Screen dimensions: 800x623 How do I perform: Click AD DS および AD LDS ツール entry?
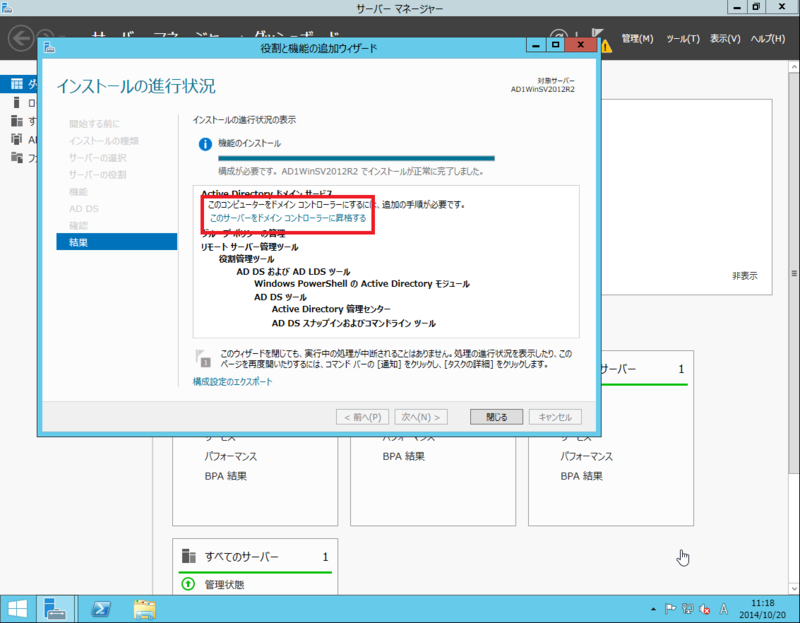tap(293, 271)
